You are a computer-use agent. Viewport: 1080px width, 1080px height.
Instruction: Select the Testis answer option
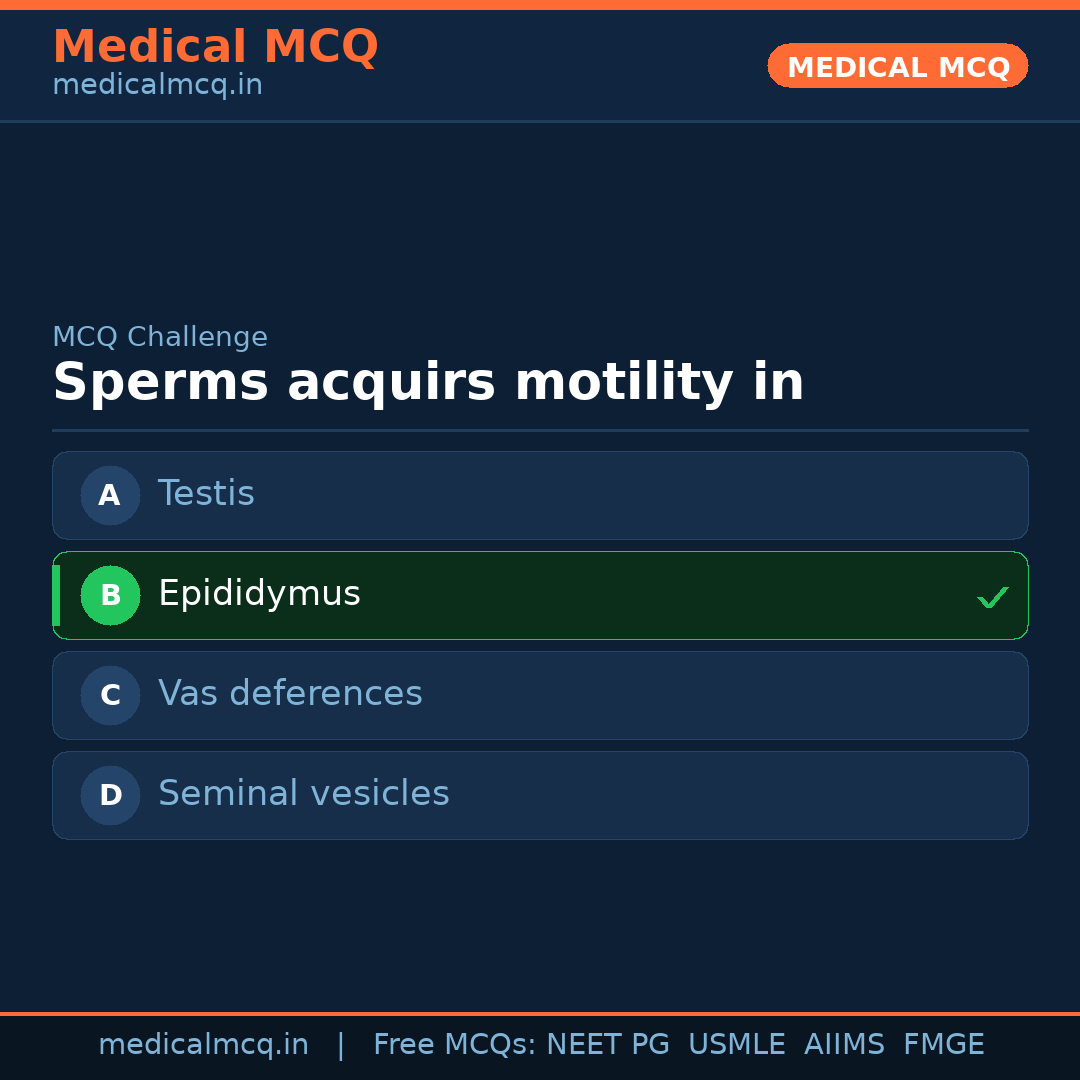(x=206, y=494)
